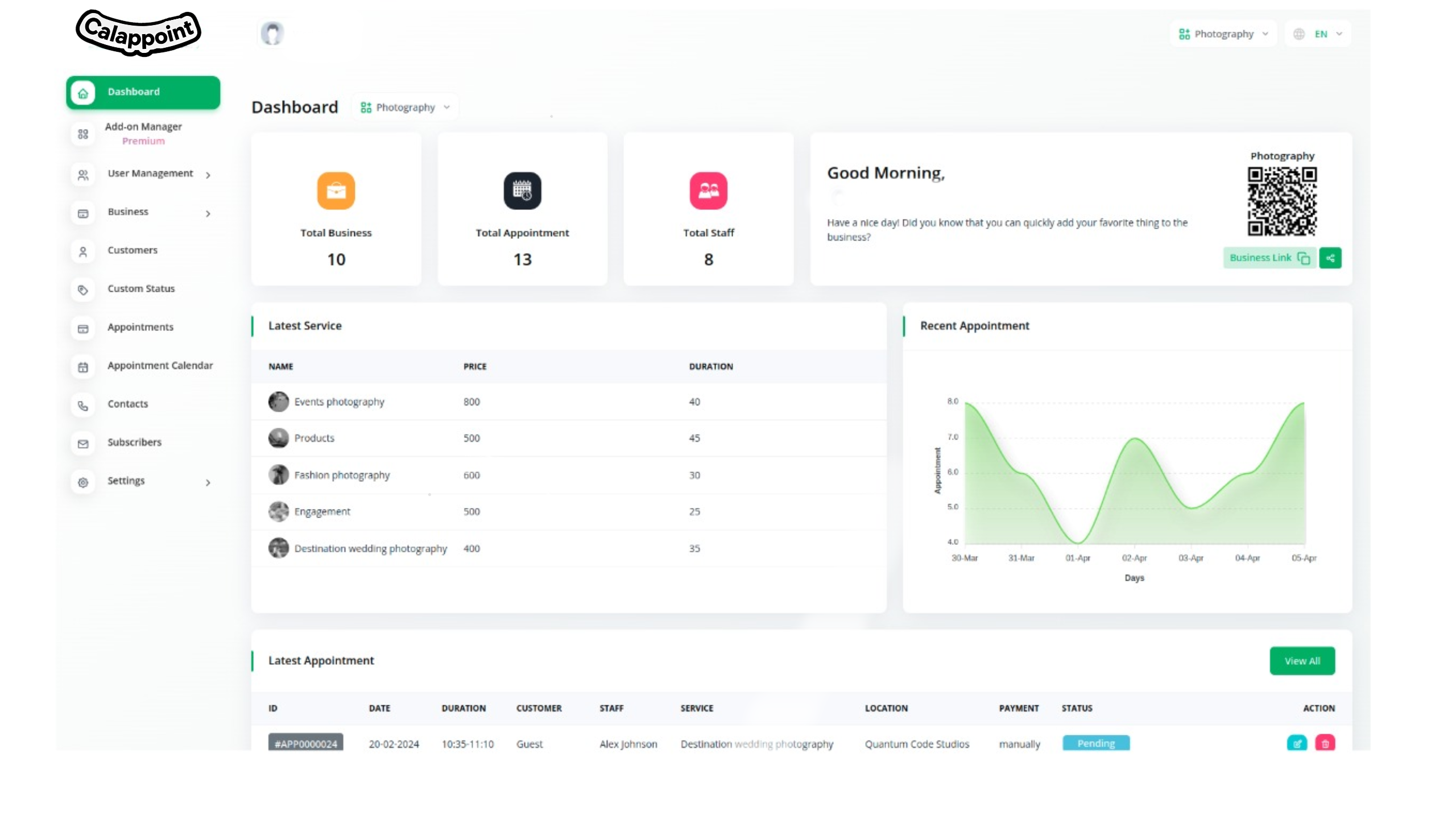
Task: Click the Alex Johnson staff cell
Action: point(628,744)
